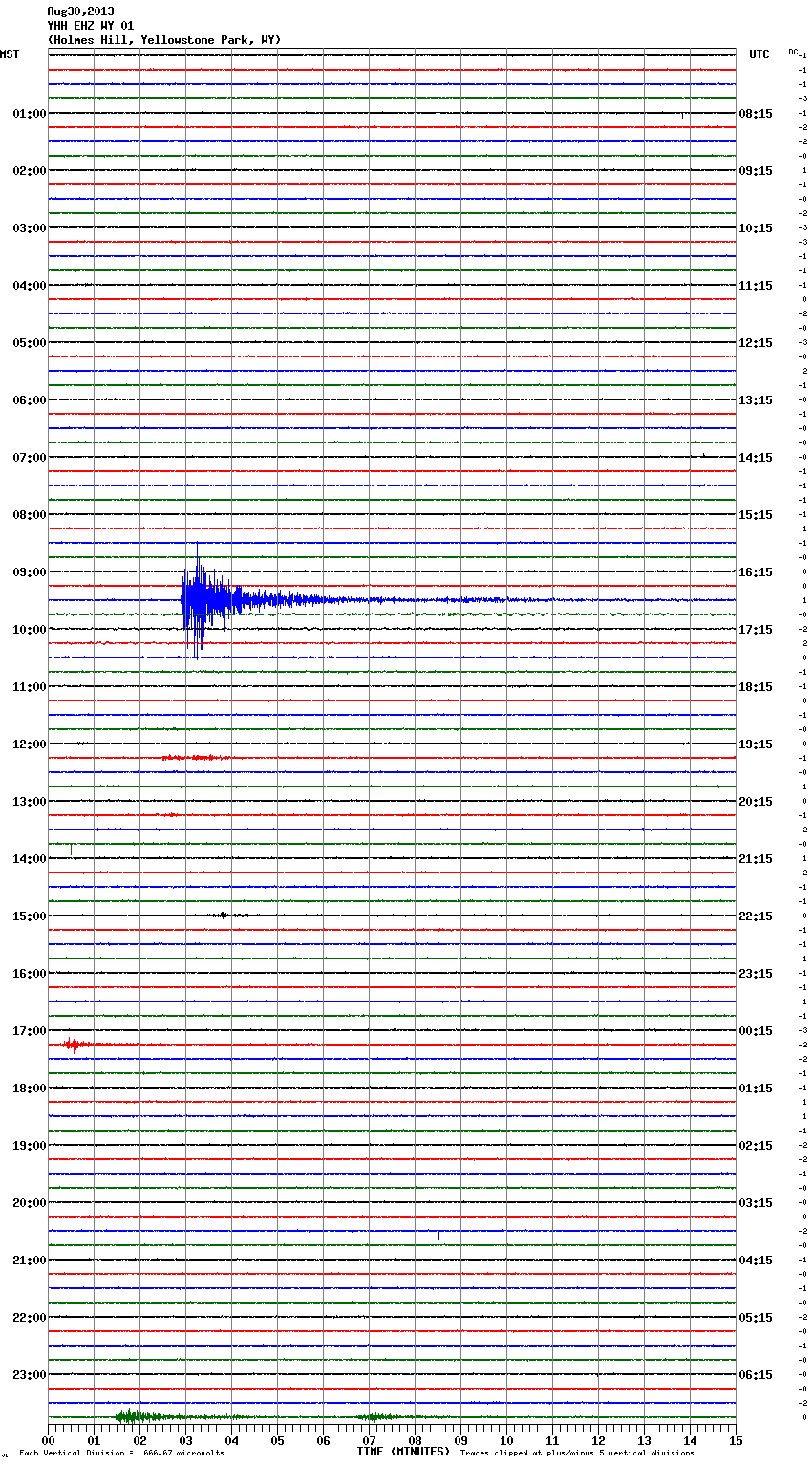812x1466 pixels.
Task: Click the MST column header
Action: click(x=10, y=54)
